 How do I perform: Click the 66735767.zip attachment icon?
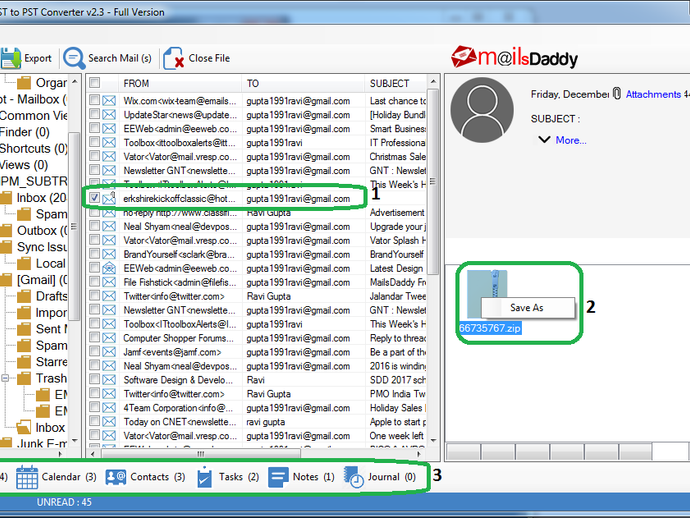click(x=486, y=294)
